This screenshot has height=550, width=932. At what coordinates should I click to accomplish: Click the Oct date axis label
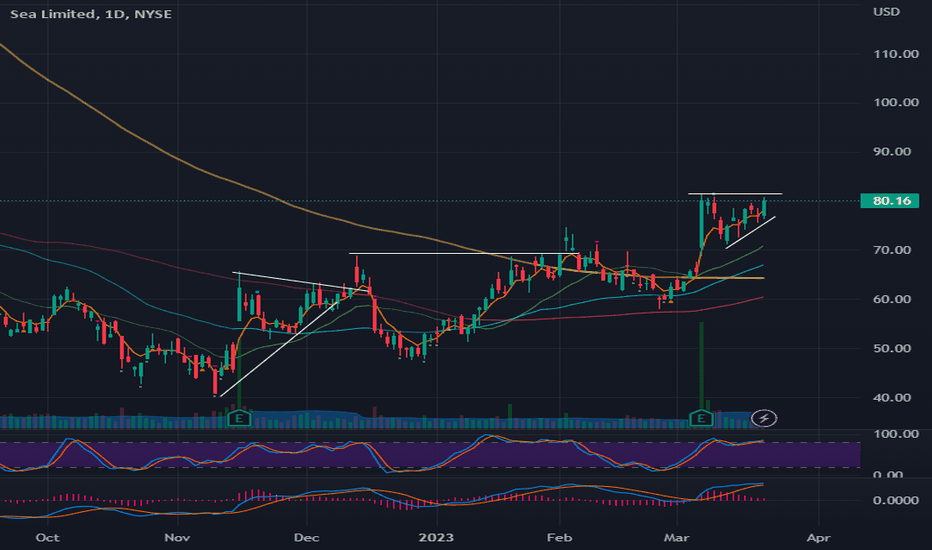(48, 538)
